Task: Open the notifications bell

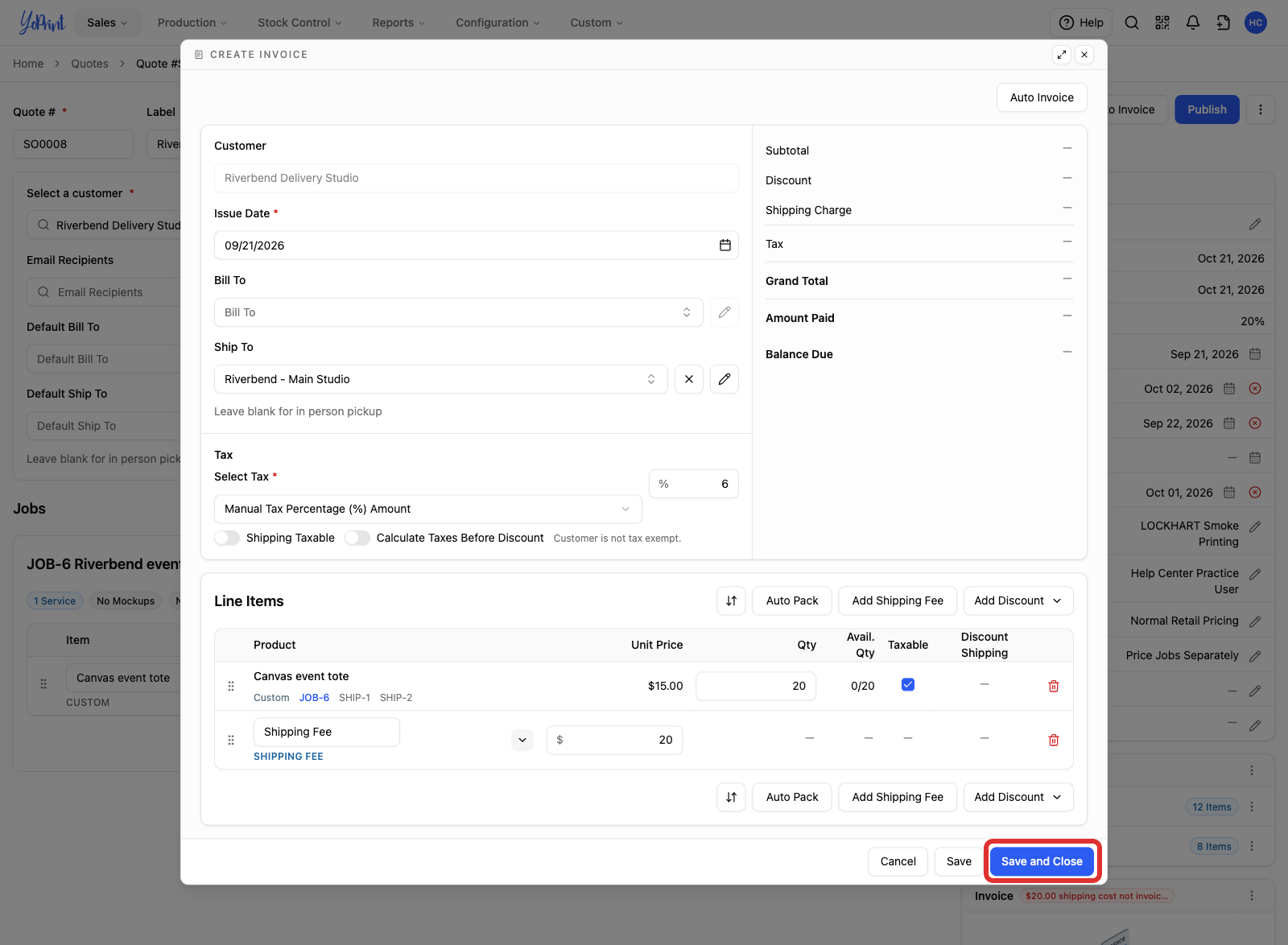Action: [1193, 23]
